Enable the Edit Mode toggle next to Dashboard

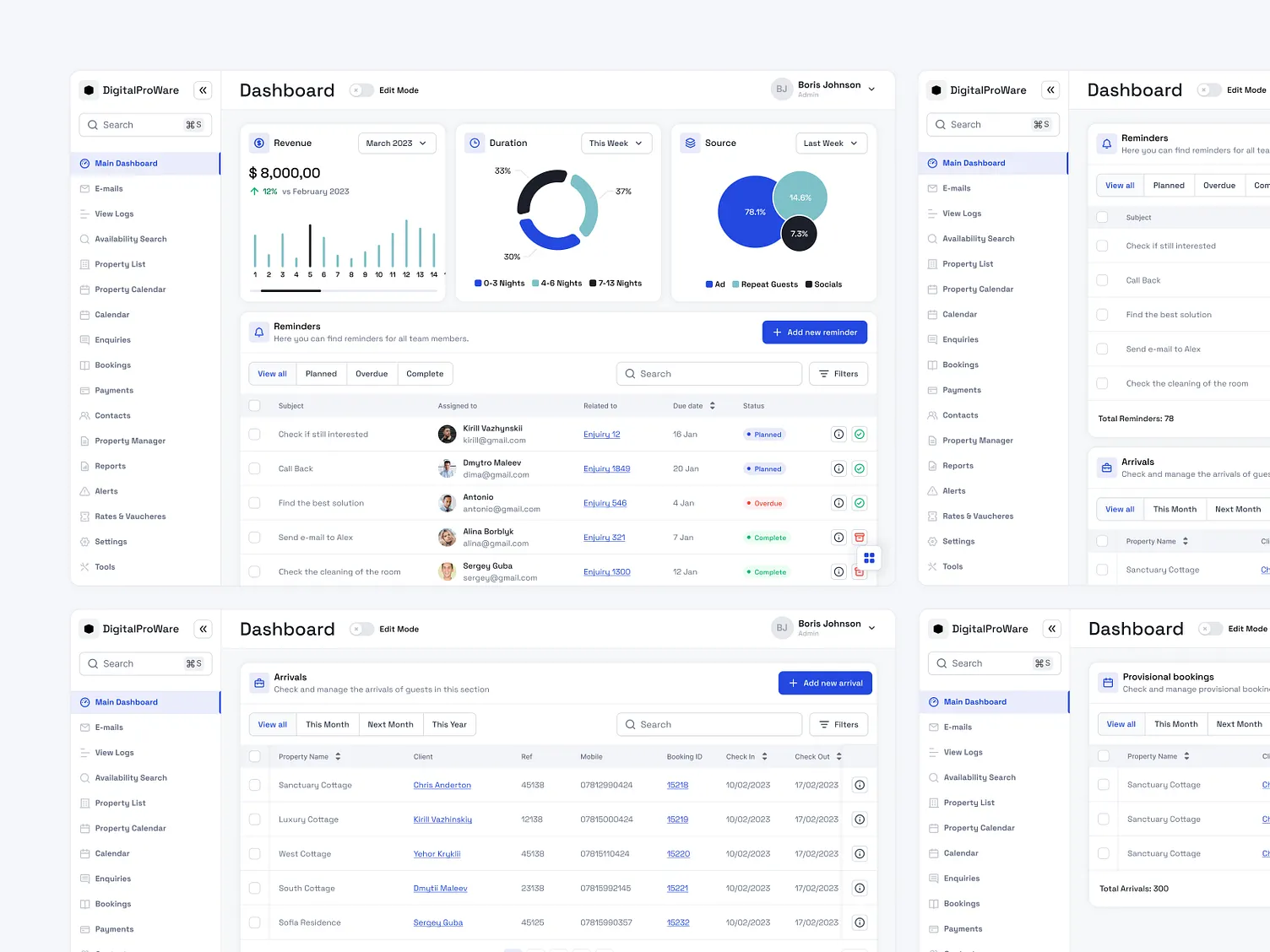(x=361, y=89)
